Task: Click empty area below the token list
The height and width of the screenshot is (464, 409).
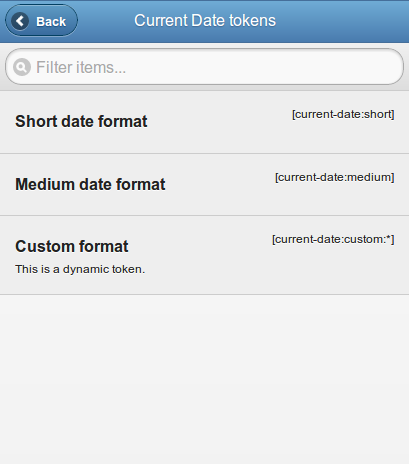Action: point(204,379)
